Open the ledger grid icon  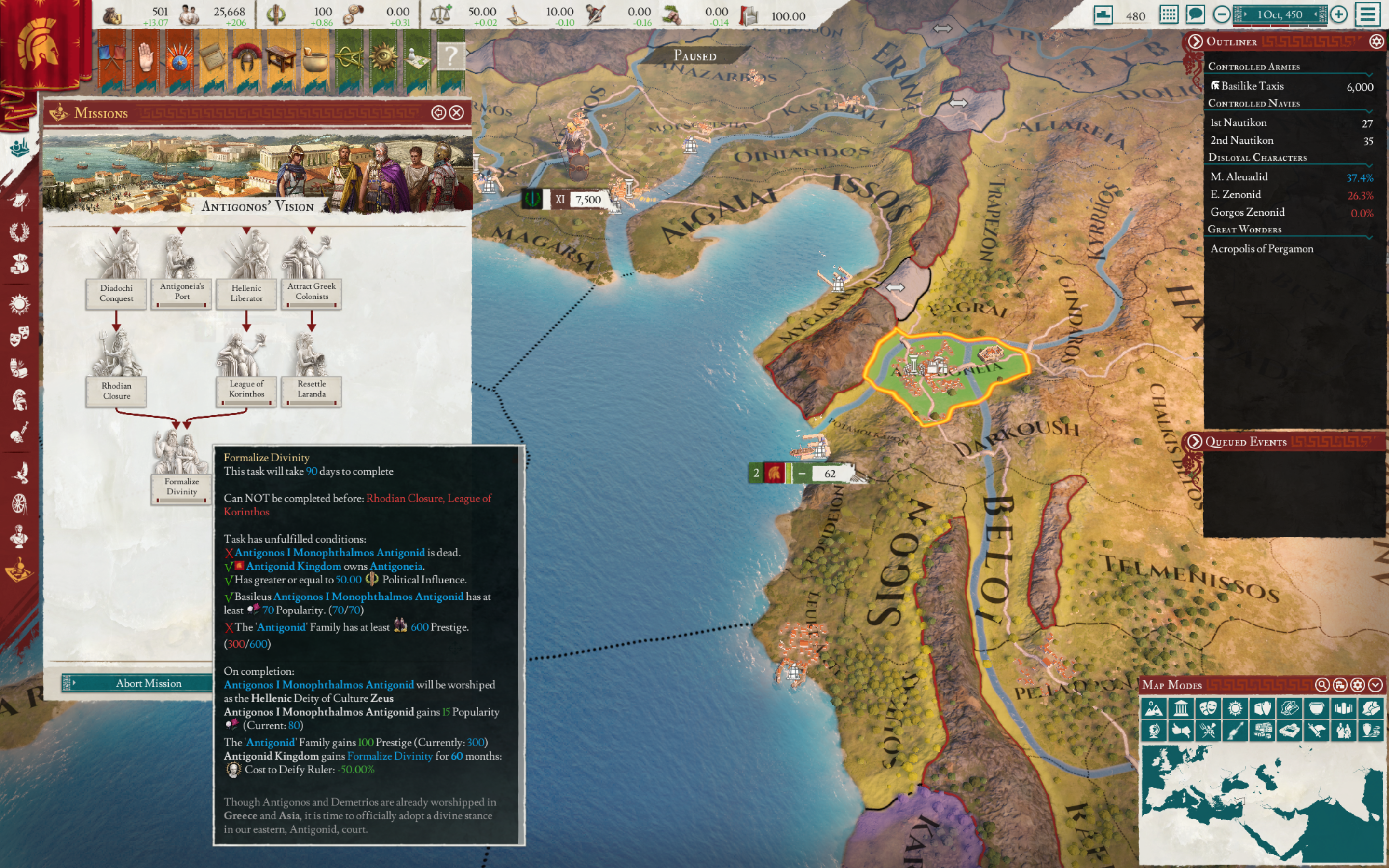(x=1169, y=14)
